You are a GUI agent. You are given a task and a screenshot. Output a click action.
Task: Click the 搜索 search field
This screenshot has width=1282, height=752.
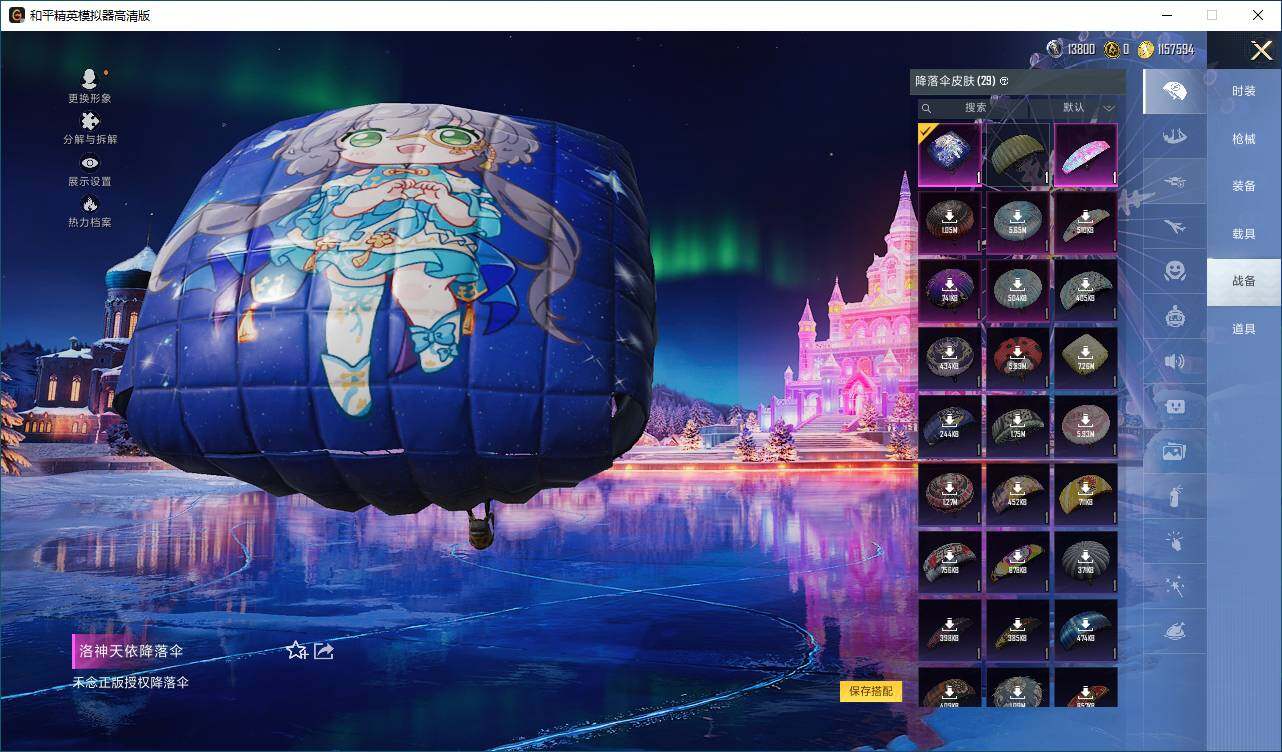[975, 108]
